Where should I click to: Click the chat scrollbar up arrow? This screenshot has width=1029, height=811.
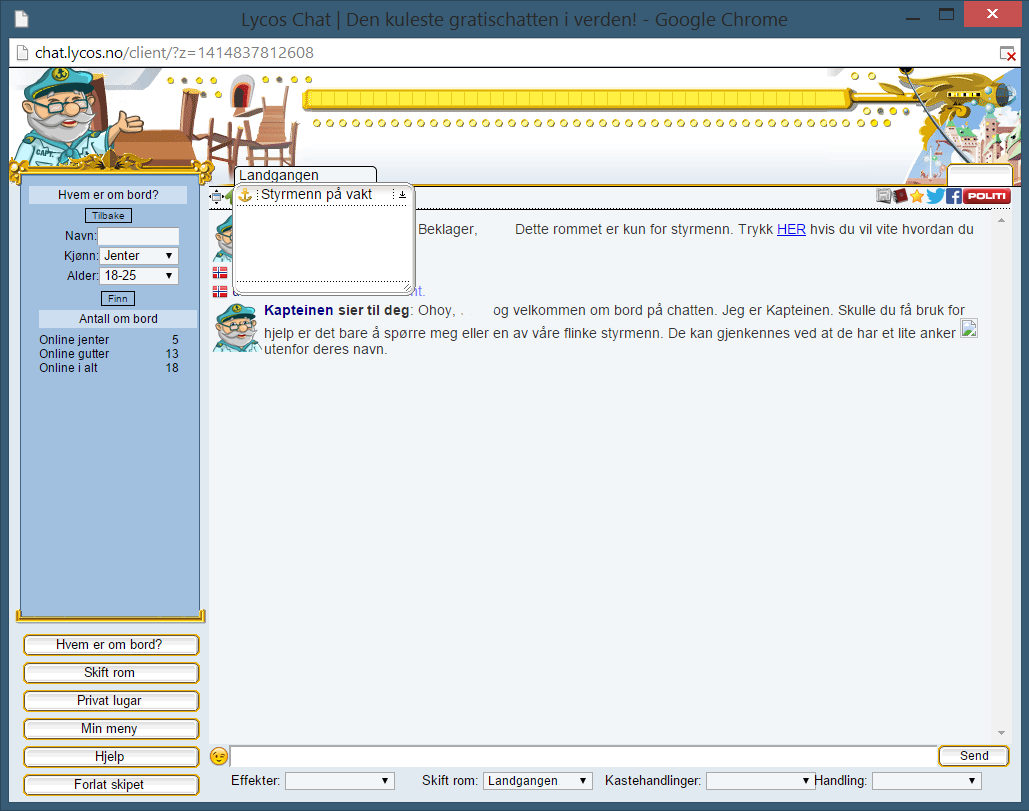pos(1001,220)
